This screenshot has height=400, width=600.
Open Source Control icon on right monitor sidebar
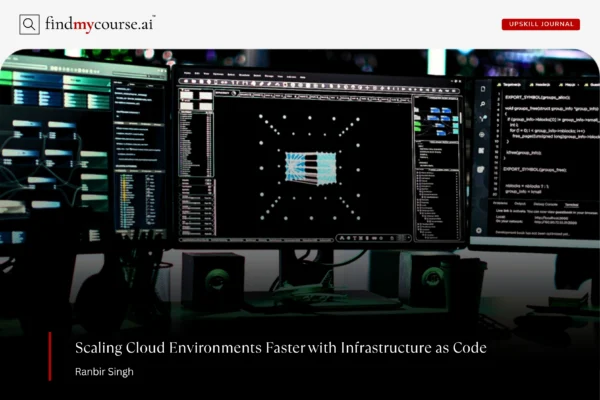(482, 119)
